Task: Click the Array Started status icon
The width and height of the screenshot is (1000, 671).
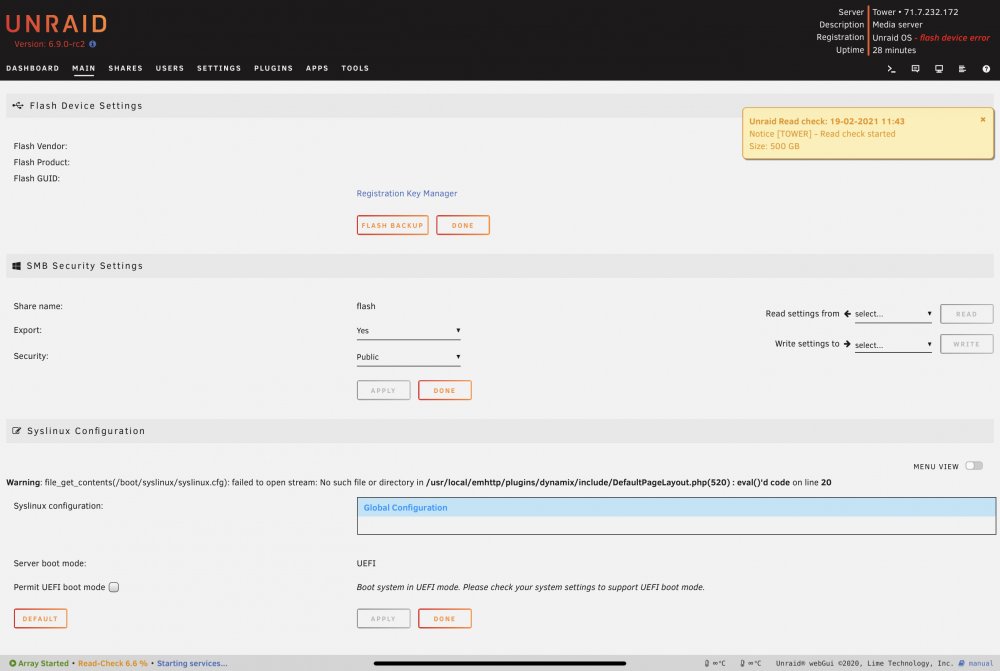Action: coord(12,663)
